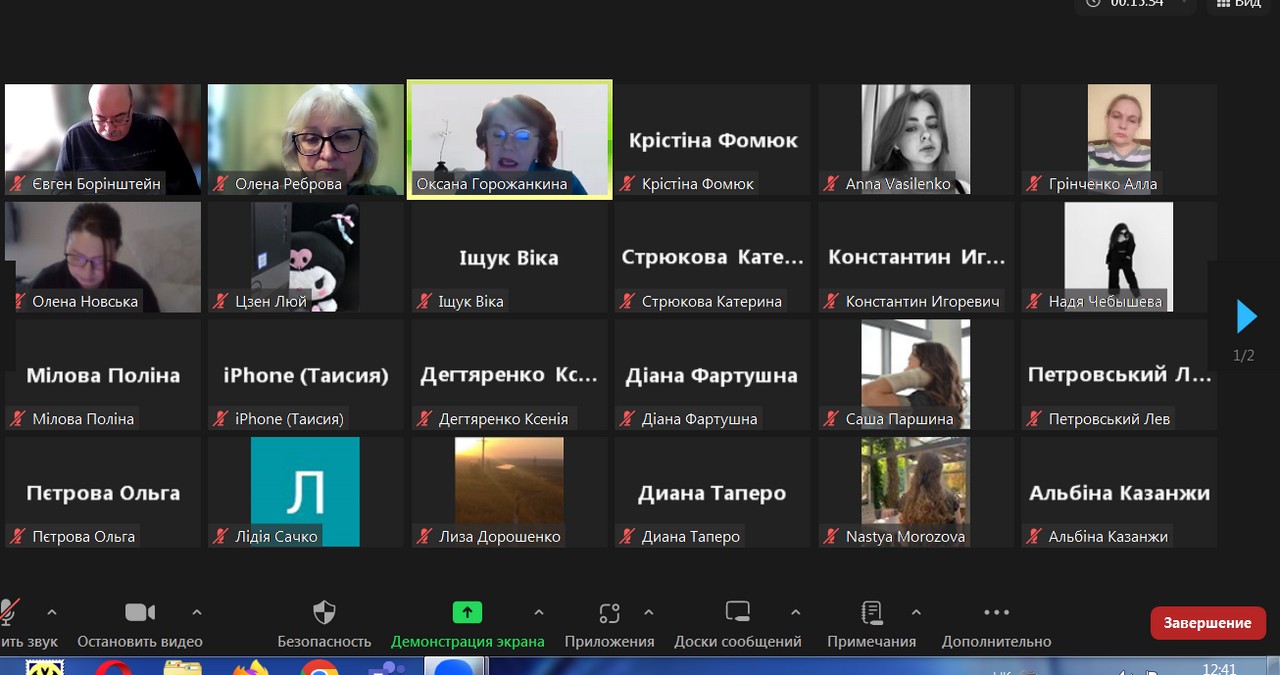Expand the Примечания options arrow
The image size is (1280, 675).
[916, 612]
